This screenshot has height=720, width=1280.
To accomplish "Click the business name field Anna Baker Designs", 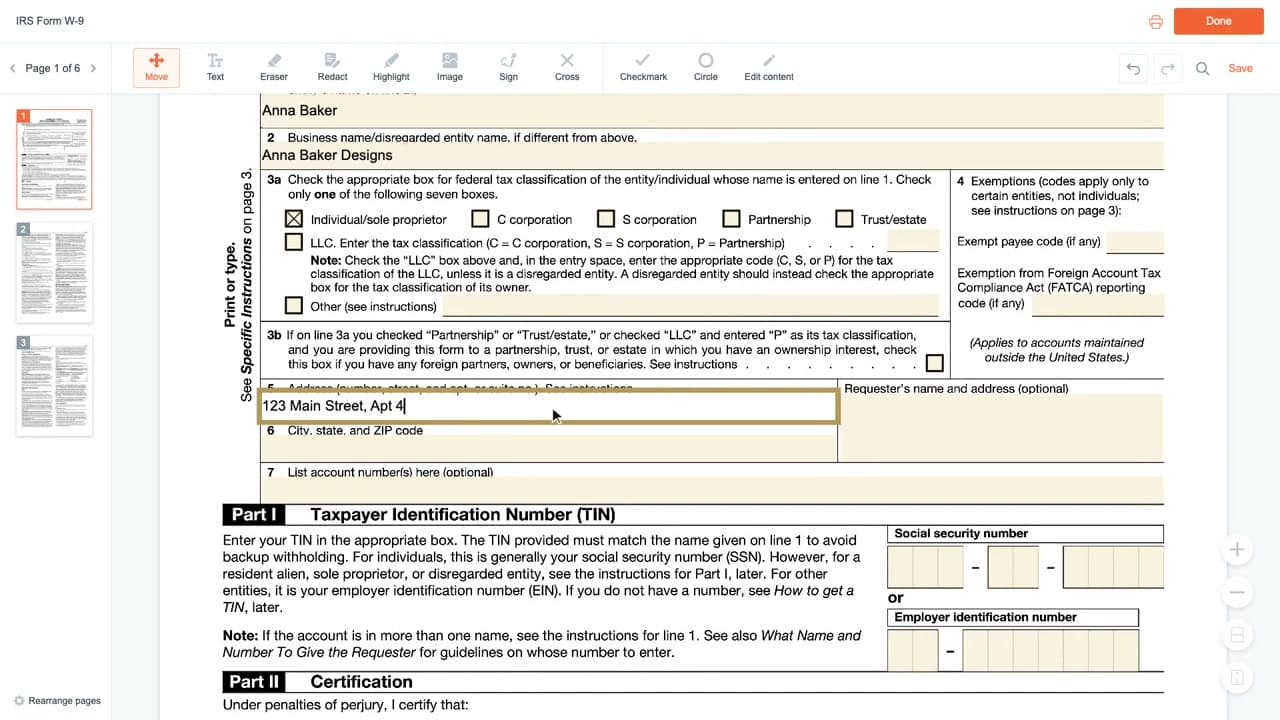I will click(712, 156).
